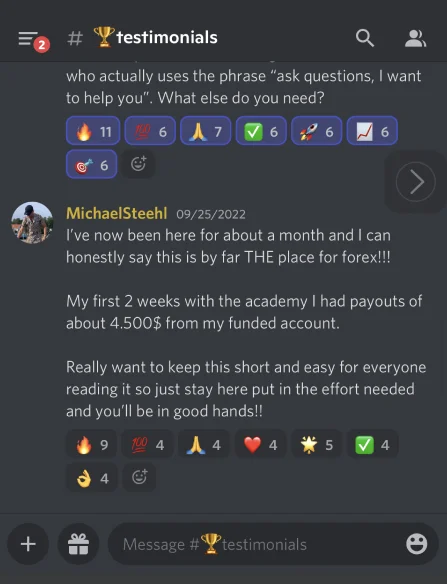Expand the right-side arrow panel
The image size is (447, 584).
coord(416,182)
